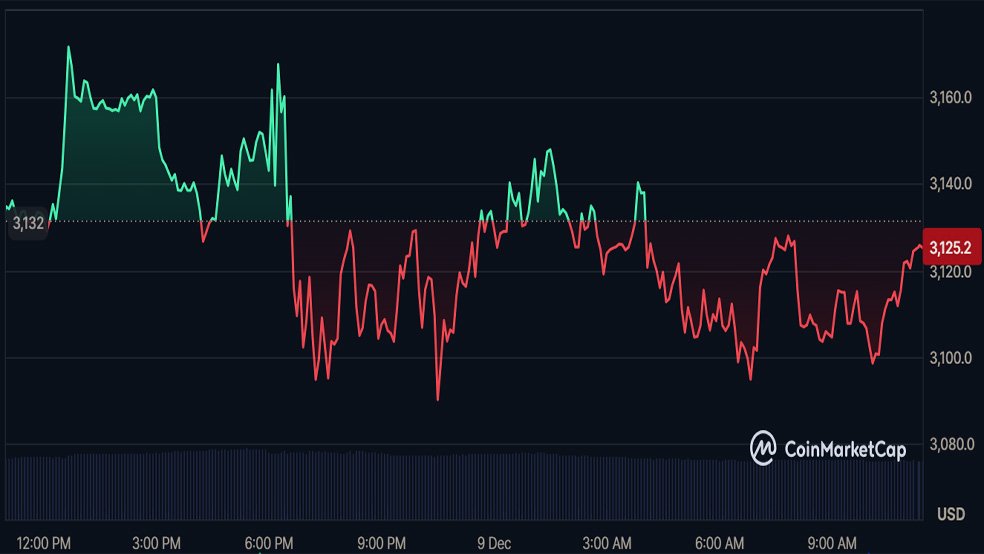984x554 pixels.
Task: Select the 9:00 PM time axis label
Action: [381, 543]
